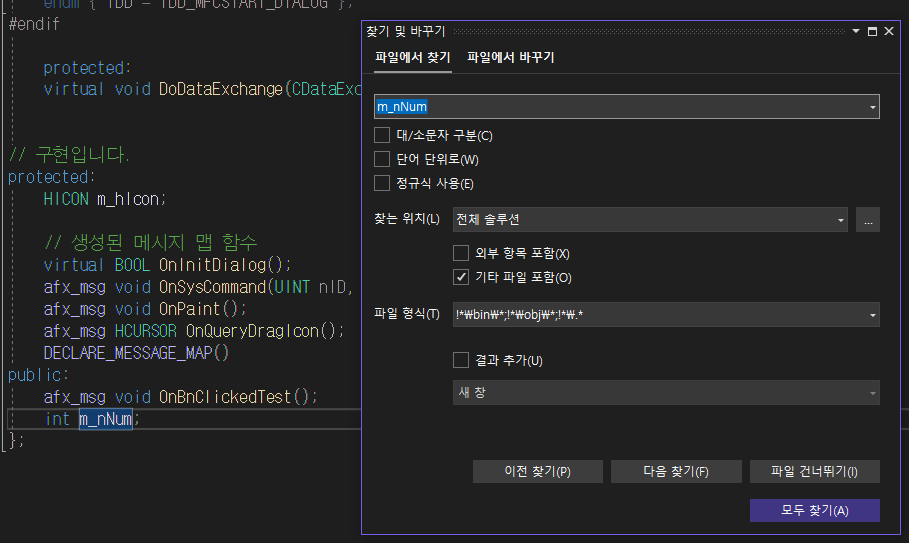The image size is (909, 543).
Task: Open the 찾는 위치 combo box showing 전체 솔루션
Action: (x=650, y=220)
